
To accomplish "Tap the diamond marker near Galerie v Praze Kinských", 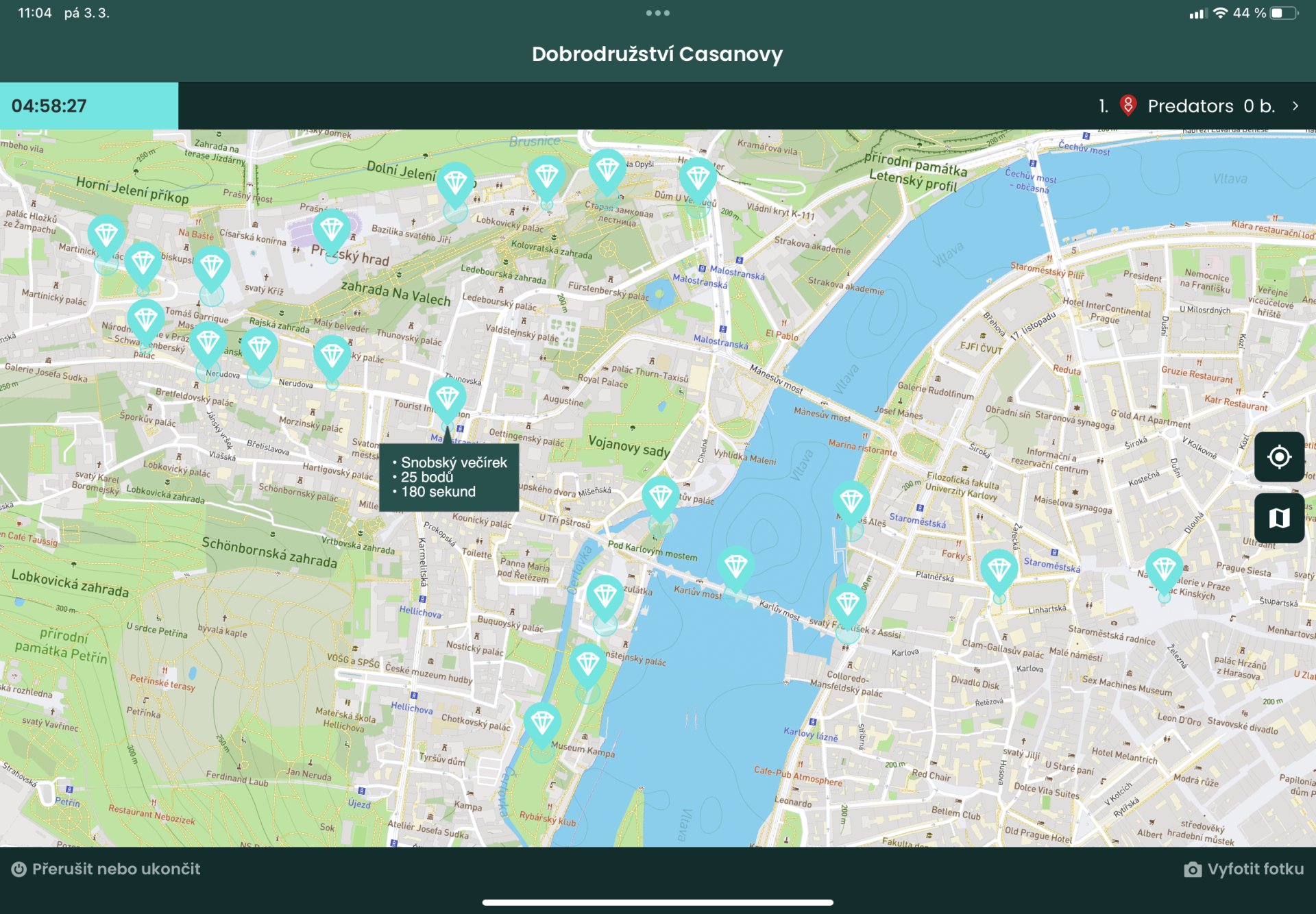I will pyautogui.click(x=1164, y=570).
